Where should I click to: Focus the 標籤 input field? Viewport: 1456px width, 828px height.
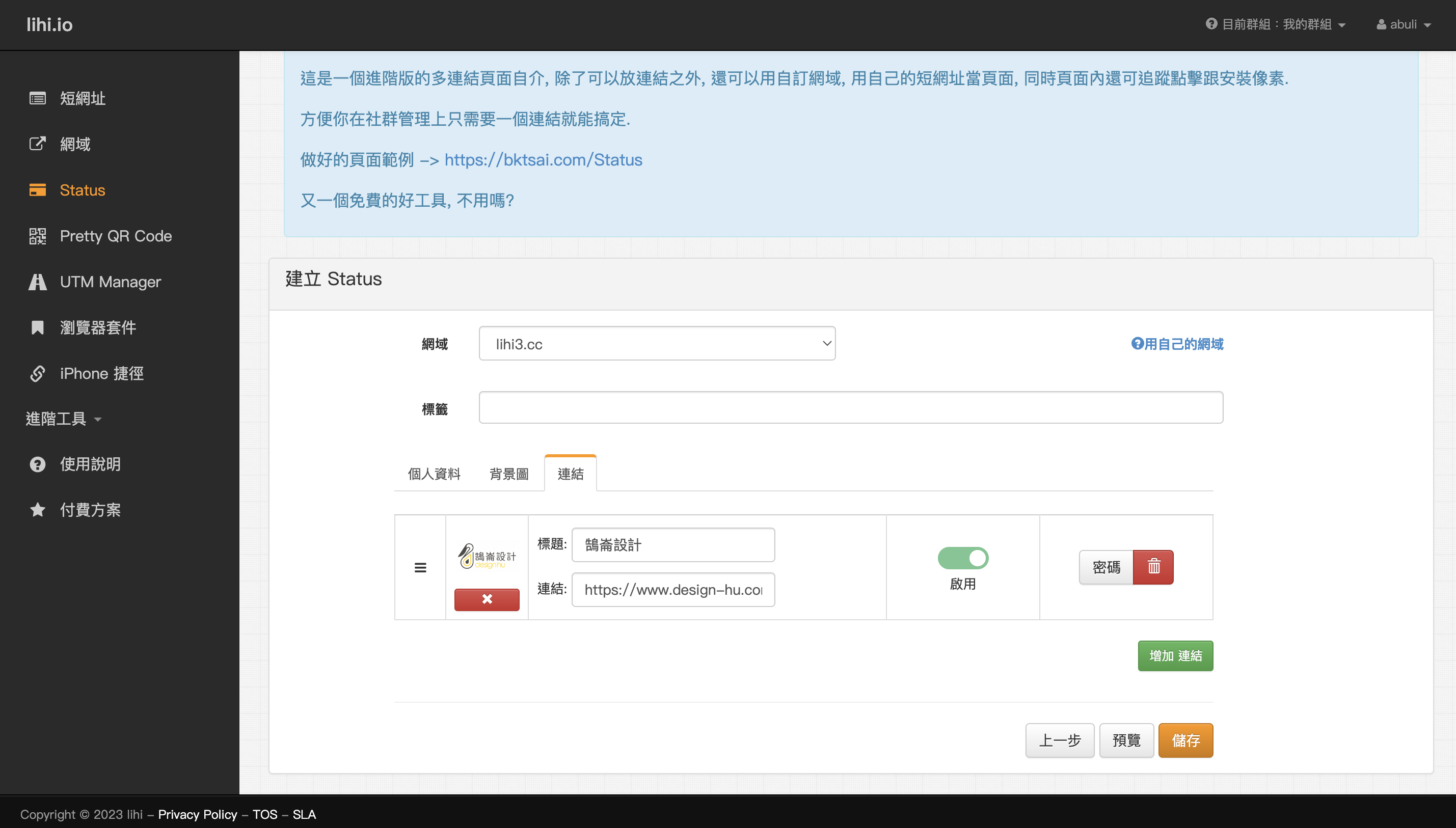tap(851, 407)
